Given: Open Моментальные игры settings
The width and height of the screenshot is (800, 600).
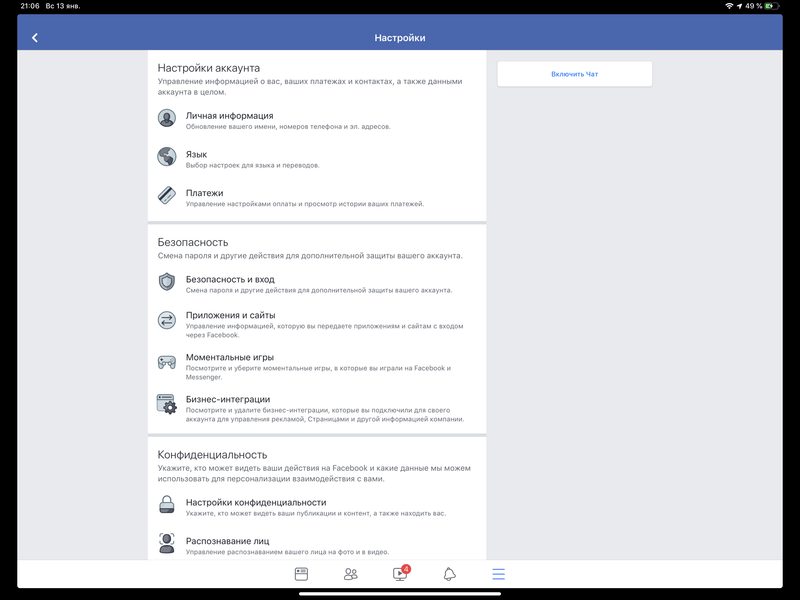Looking at the screenshot, I should tap(317, 366).
